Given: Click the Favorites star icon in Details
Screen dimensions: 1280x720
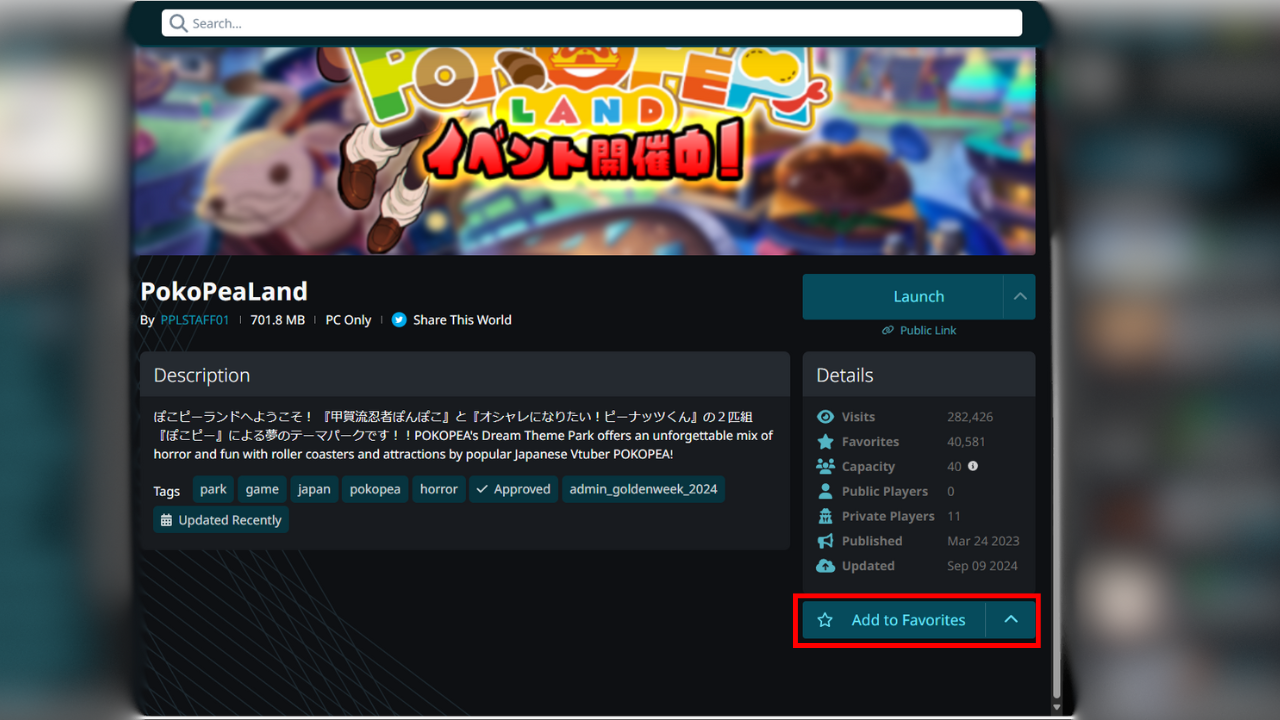Looking at the screenshot, I should (x=825, y=442).
